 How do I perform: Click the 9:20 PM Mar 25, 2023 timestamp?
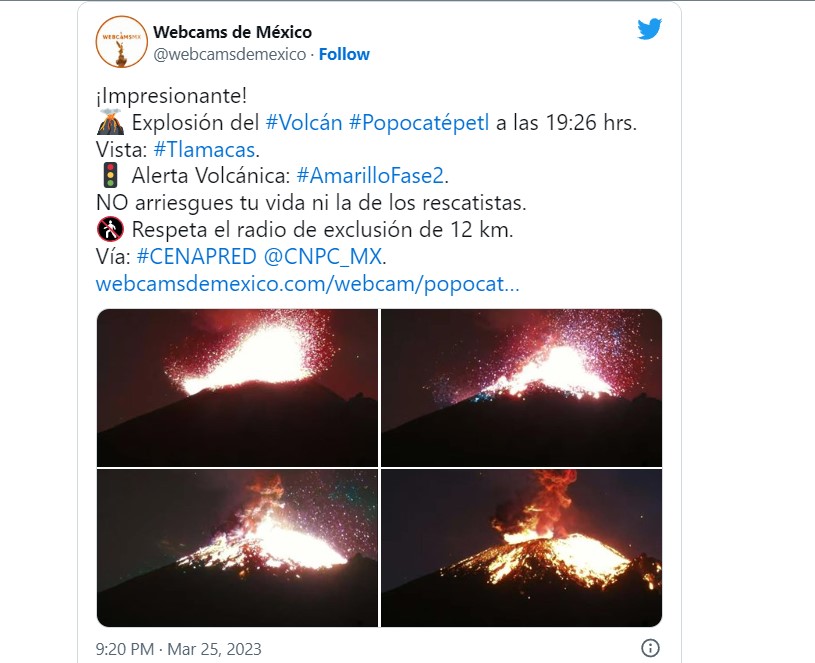178,649
